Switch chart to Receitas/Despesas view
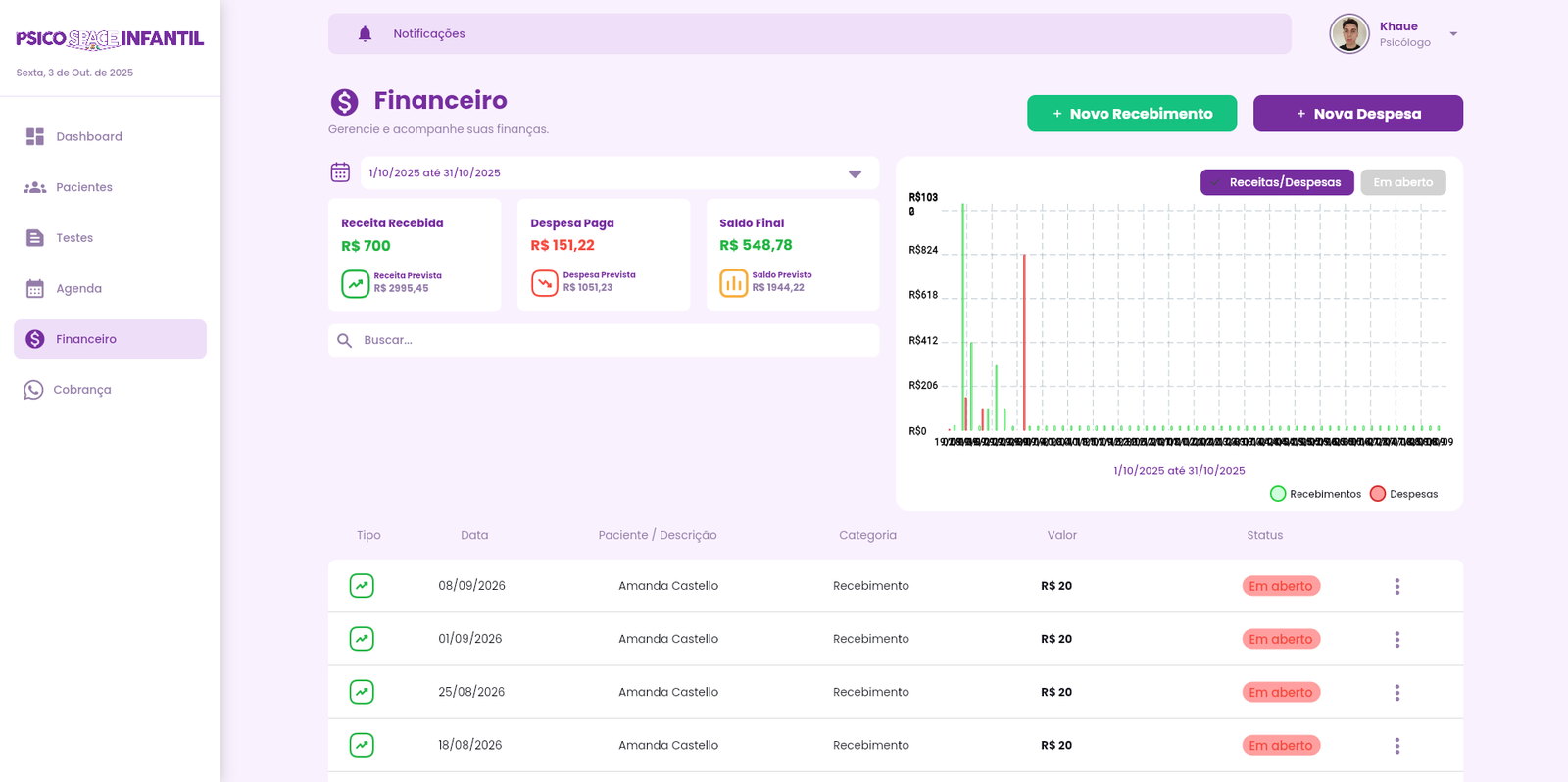This screenshot has width=1568, height=782. 1277,182
